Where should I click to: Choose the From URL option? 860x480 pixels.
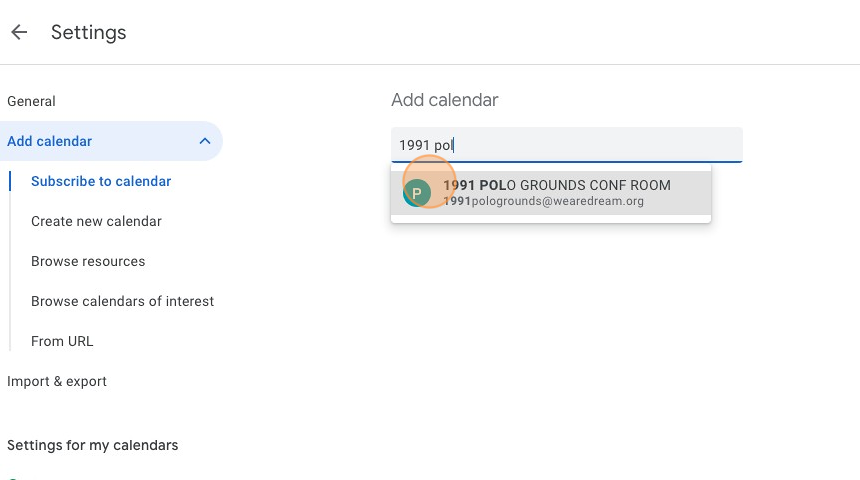coord(62,341)
